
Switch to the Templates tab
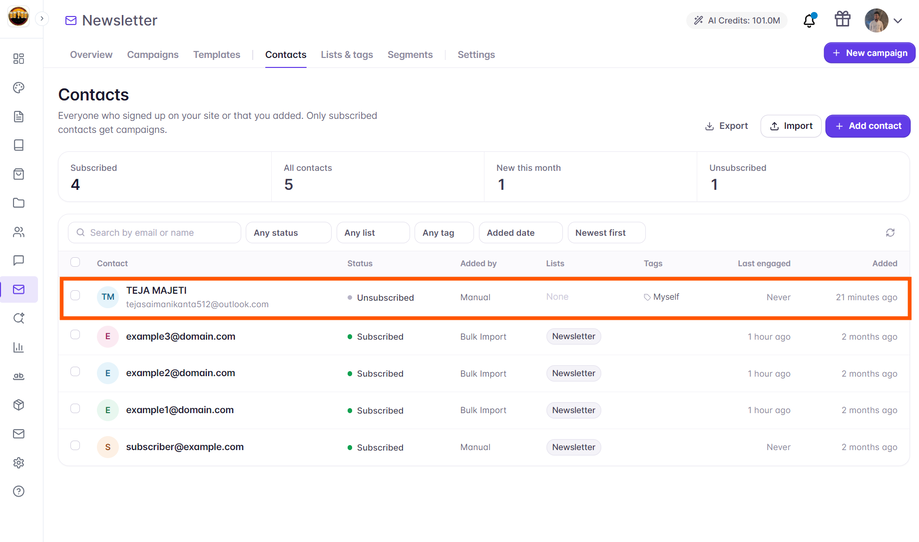(x=217, y=54)
